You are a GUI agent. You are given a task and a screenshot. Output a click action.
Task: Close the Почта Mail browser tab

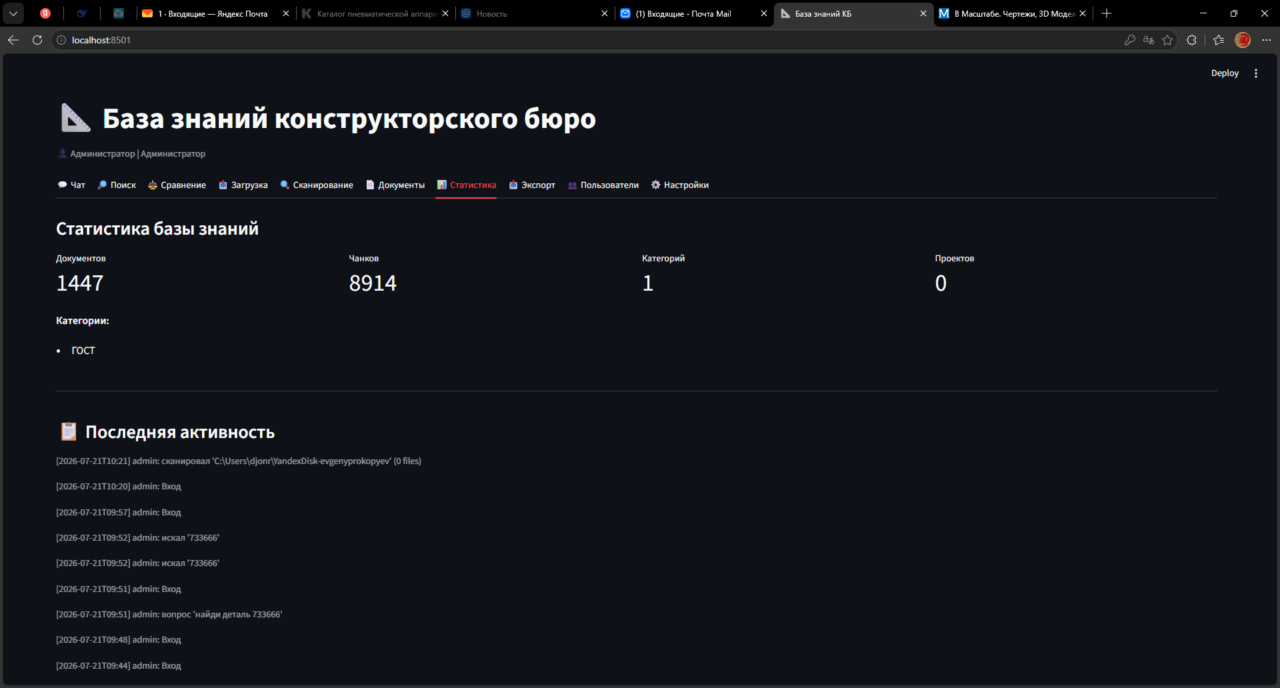pyautogui.click(x=763, y=14)
